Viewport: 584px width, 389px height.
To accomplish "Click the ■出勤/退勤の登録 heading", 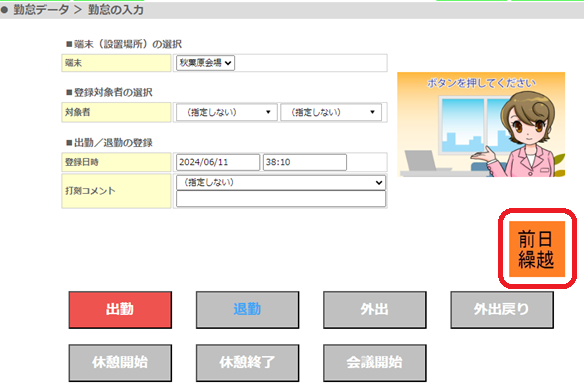I will [x=109, y=143].
